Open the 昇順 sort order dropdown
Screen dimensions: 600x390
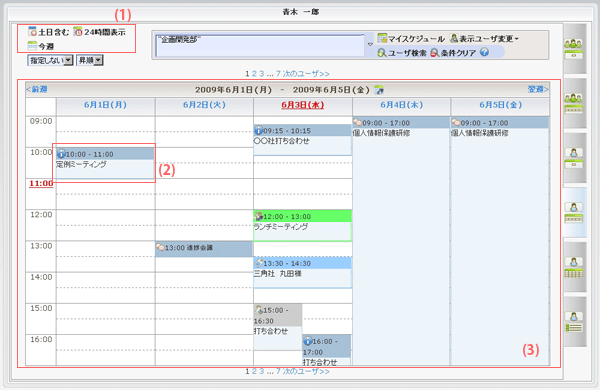tap(90, 60)
